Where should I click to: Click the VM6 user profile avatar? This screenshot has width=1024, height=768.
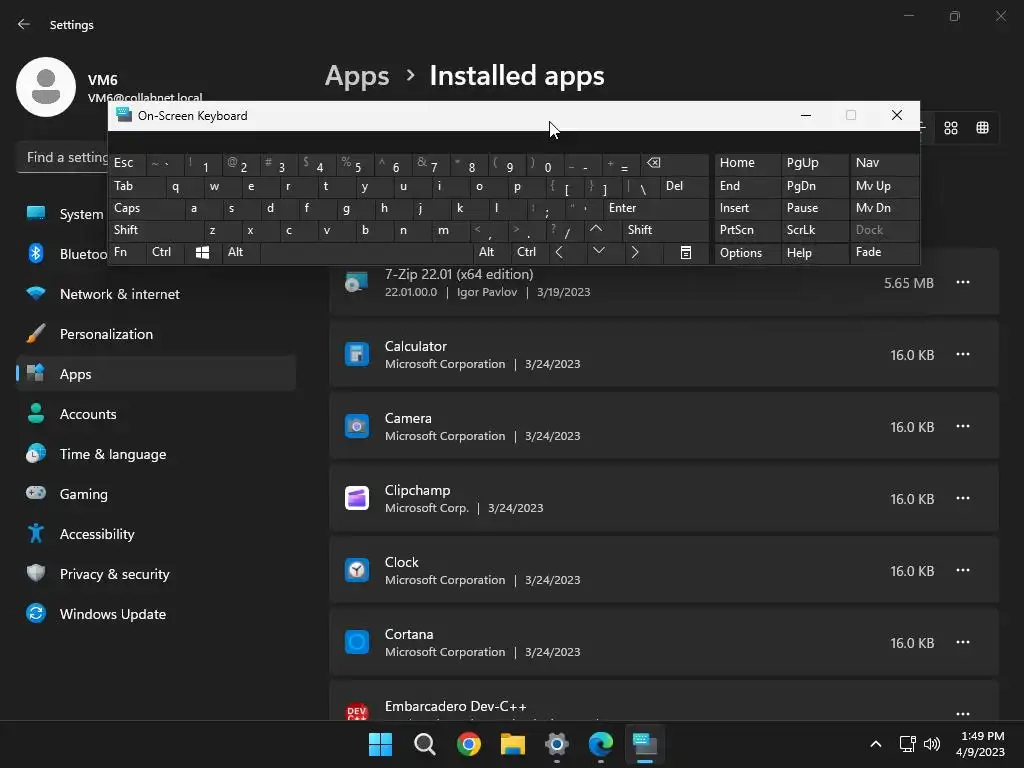46,87
